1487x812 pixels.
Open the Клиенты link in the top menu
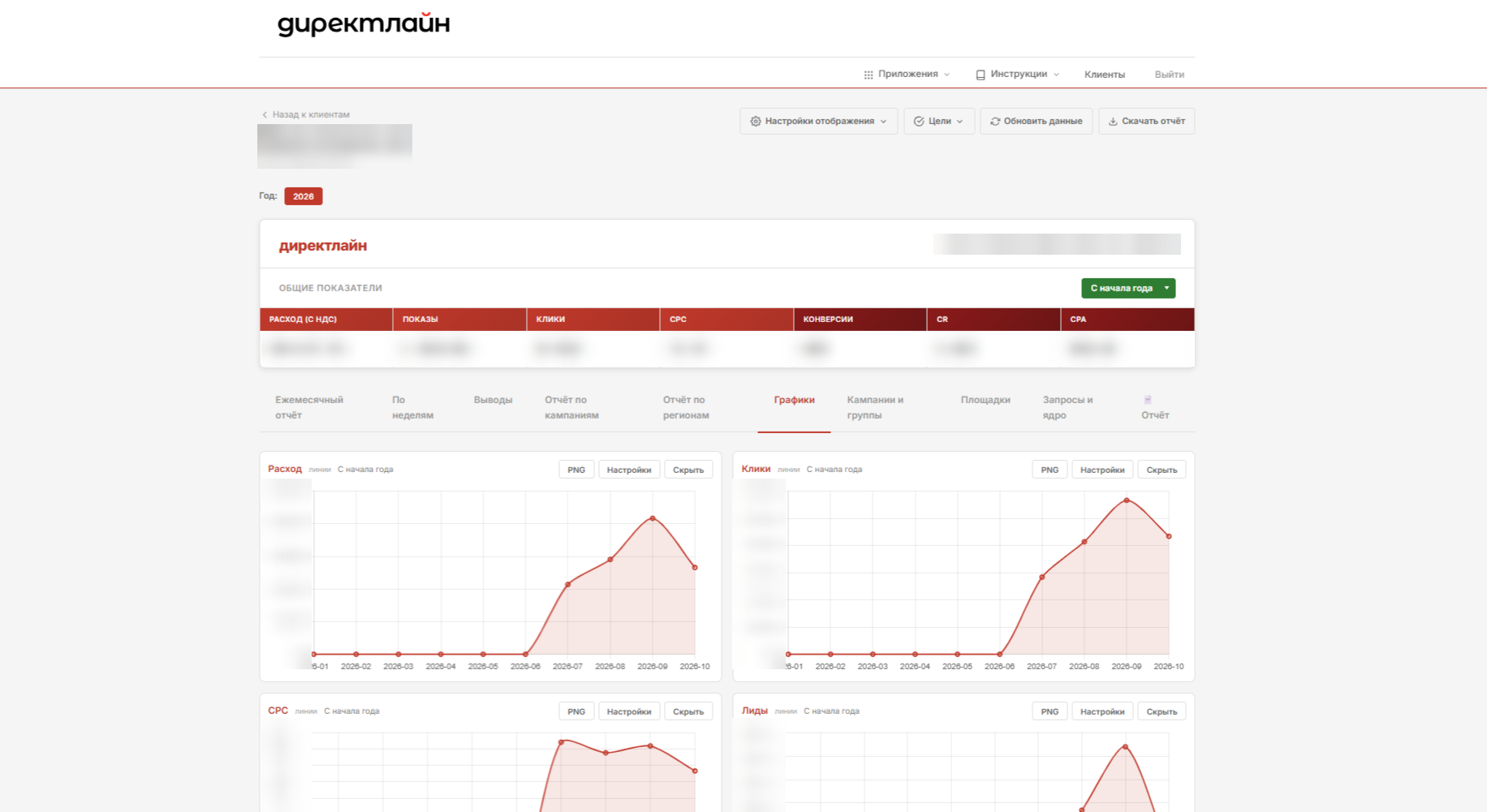pos(1105,75)
